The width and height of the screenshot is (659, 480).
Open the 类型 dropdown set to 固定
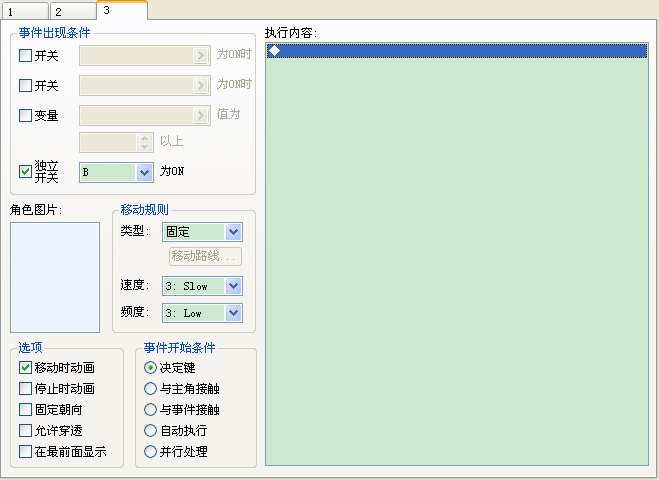coord(202,232)
